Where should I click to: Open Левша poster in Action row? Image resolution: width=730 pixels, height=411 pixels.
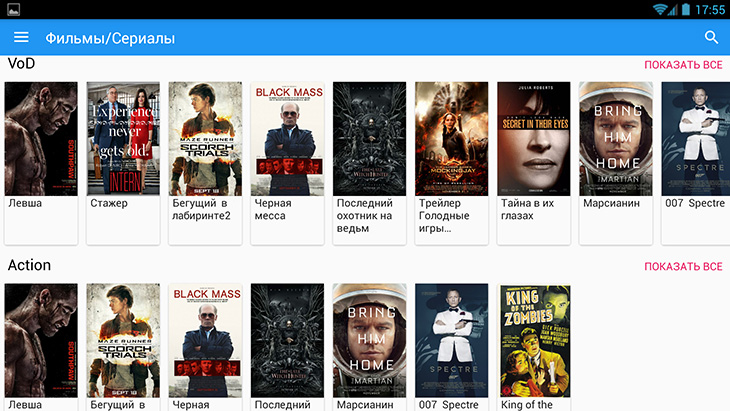point(41,340)
